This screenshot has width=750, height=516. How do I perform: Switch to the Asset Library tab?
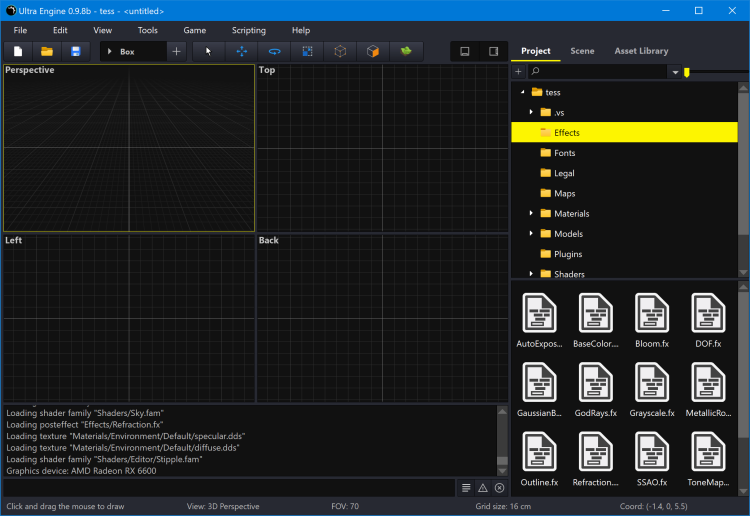(641, 51)
